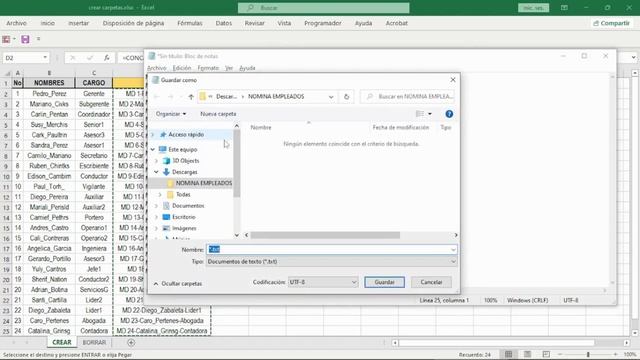The width and height of the screenshot is (640, 360).
Task: Open Notepad's Edición menu
Action: click(x=182, y=68)
